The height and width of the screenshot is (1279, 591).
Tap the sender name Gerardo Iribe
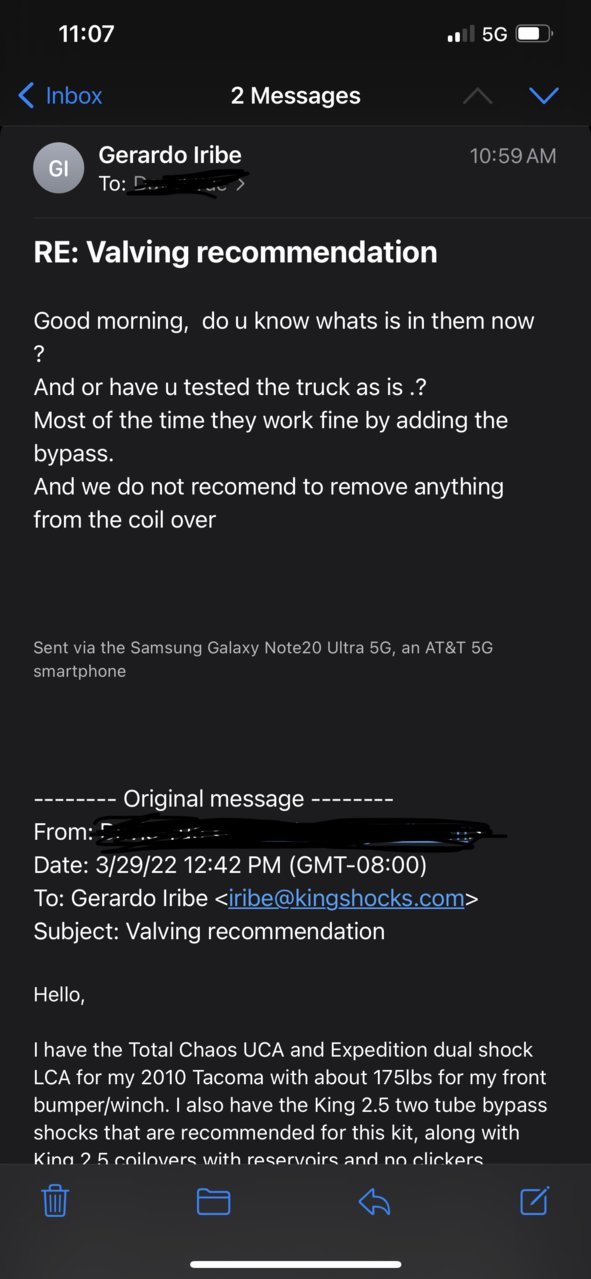(x=170, y=155)
